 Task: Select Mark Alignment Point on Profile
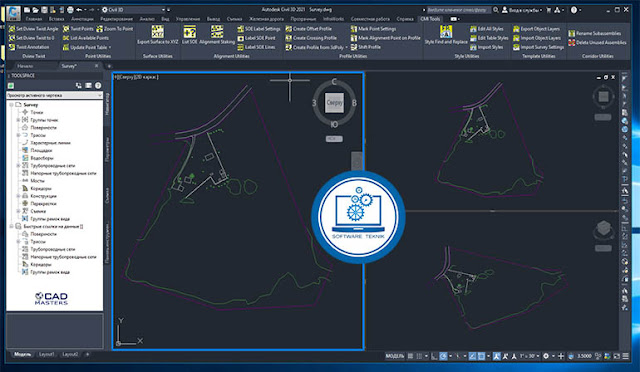coord(385,38)
